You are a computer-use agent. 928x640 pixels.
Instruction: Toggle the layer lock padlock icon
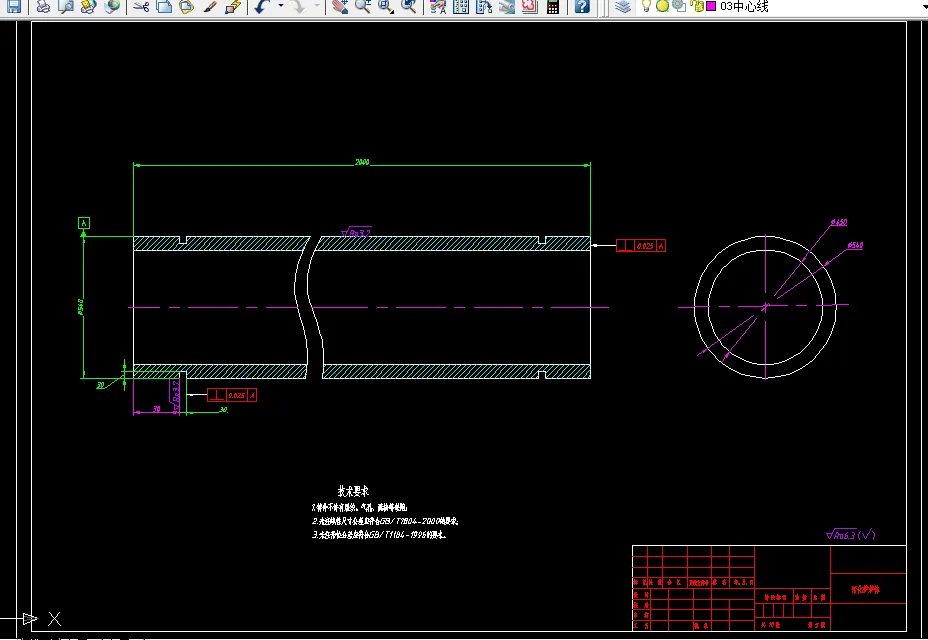697,7
